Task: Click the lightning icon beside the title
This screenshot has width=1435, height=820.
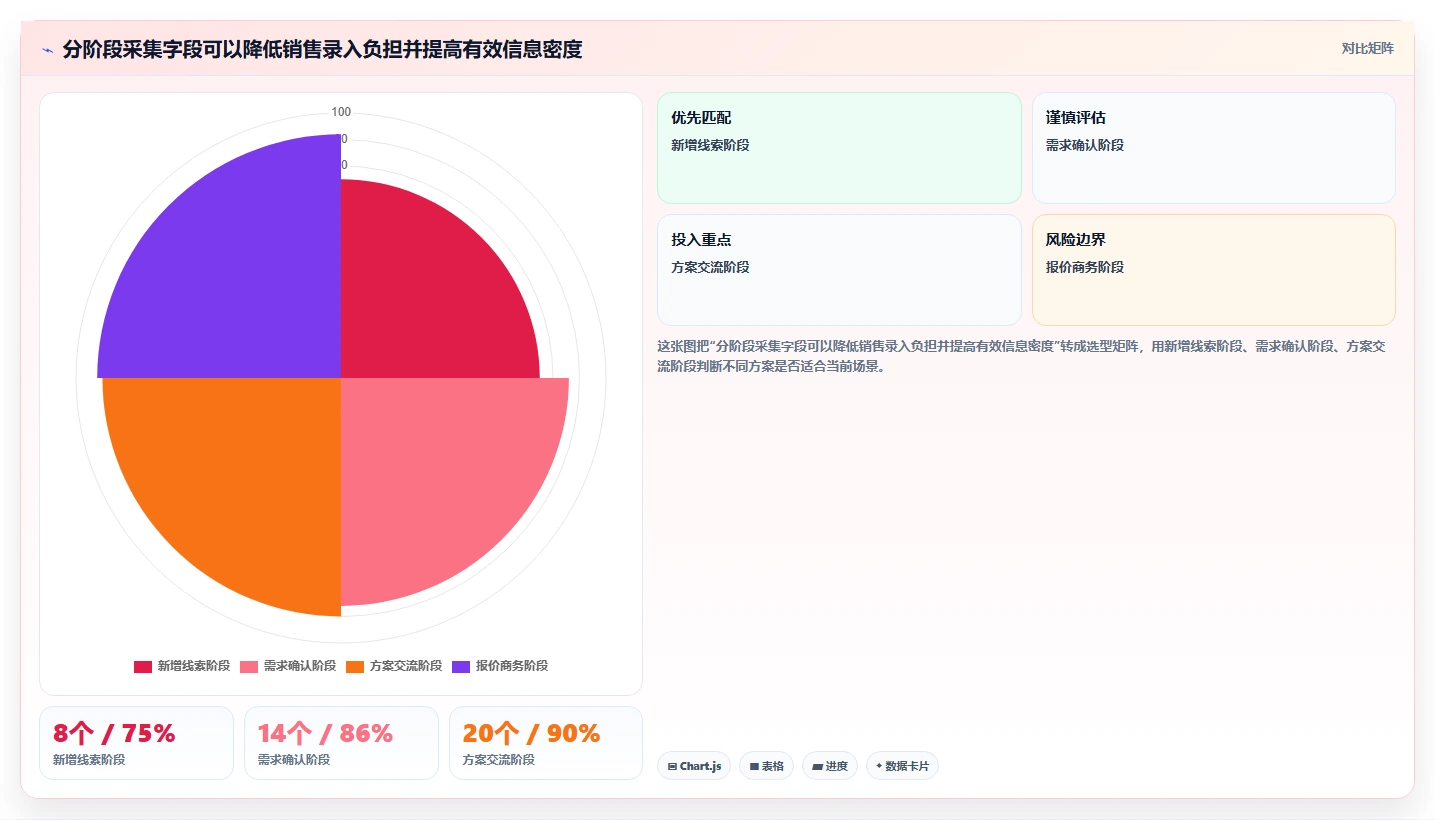Action: 47,49
